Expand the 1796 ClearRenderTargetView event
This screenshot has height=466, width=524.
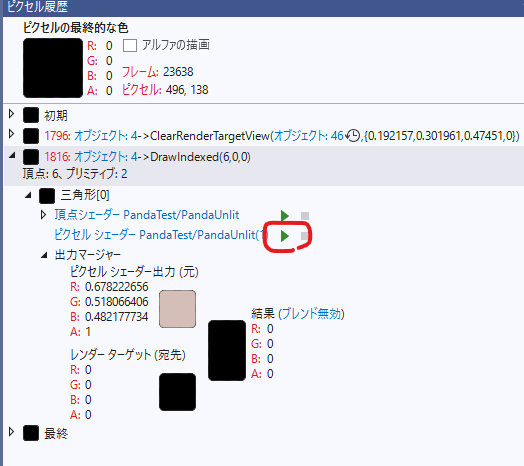(x=11, y=134)
